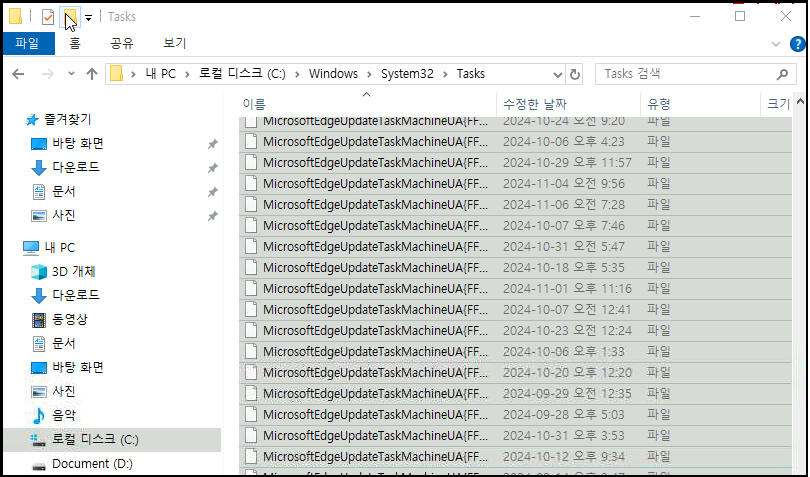Click file icon of row 2024-11-01 오후 11:16
The width and height of the screenshot is (810, 477).
pos(251,288)
